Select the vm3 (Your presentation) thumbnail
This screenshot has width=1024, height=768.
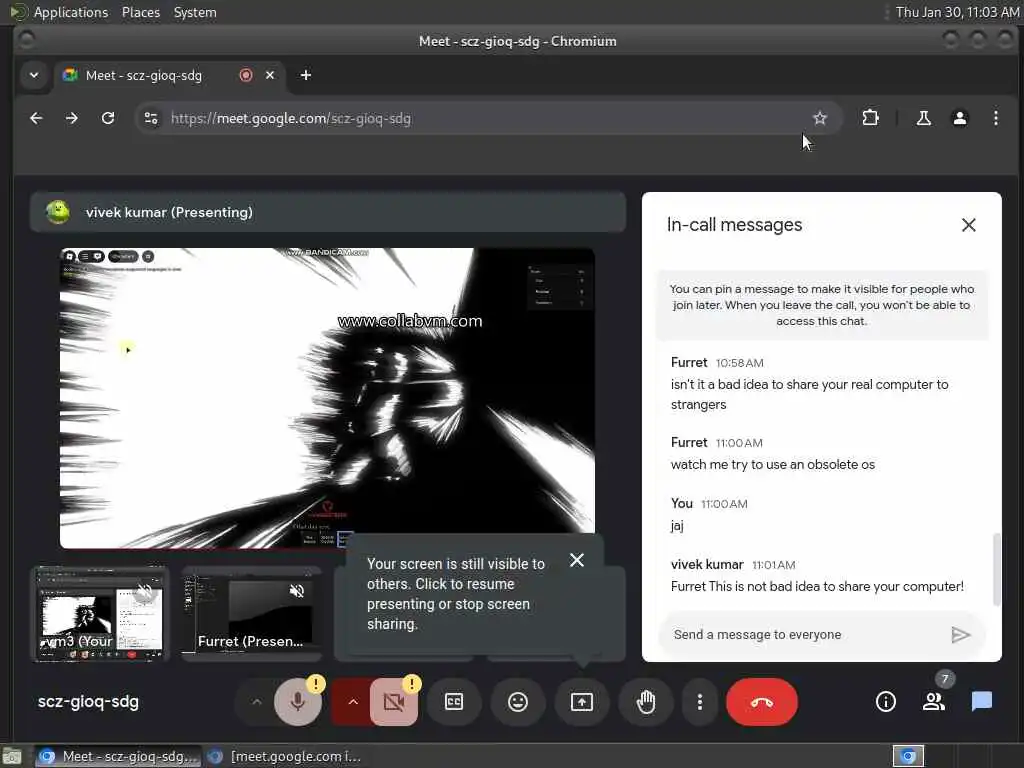click(x=100, y=614)
